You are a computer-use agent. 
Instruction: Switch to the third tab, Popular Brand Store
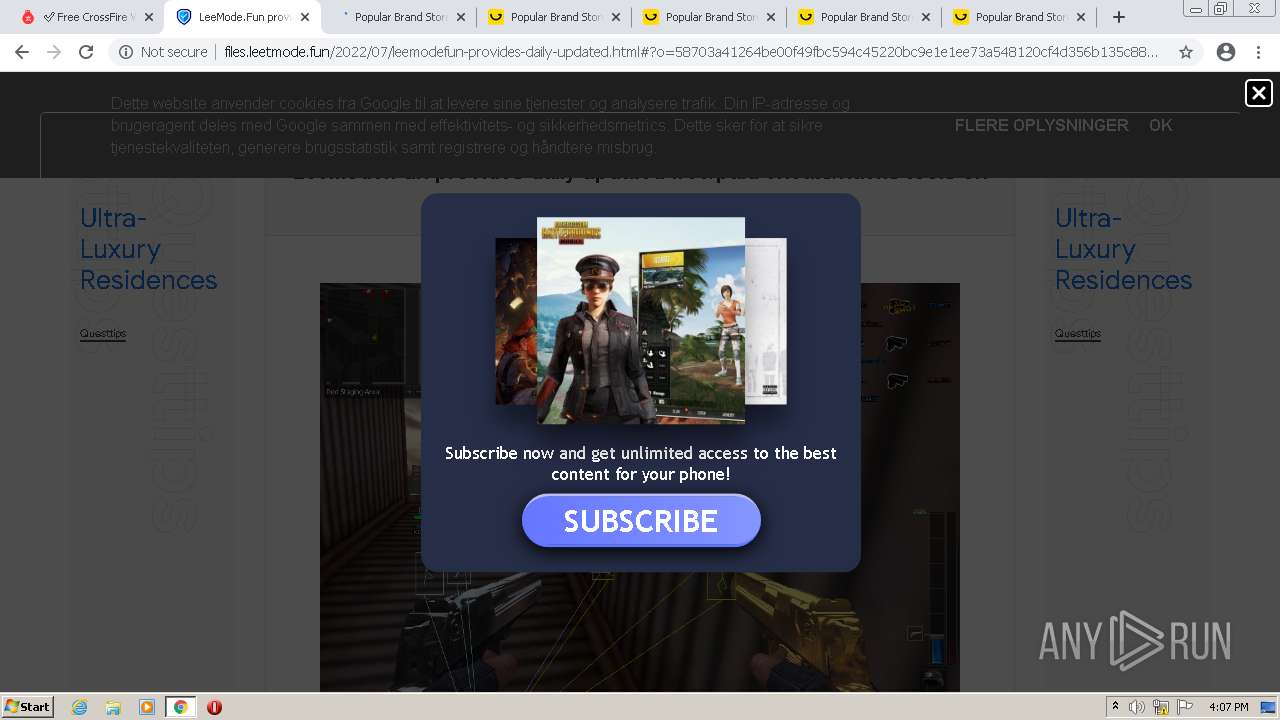(x=400, y=17)
